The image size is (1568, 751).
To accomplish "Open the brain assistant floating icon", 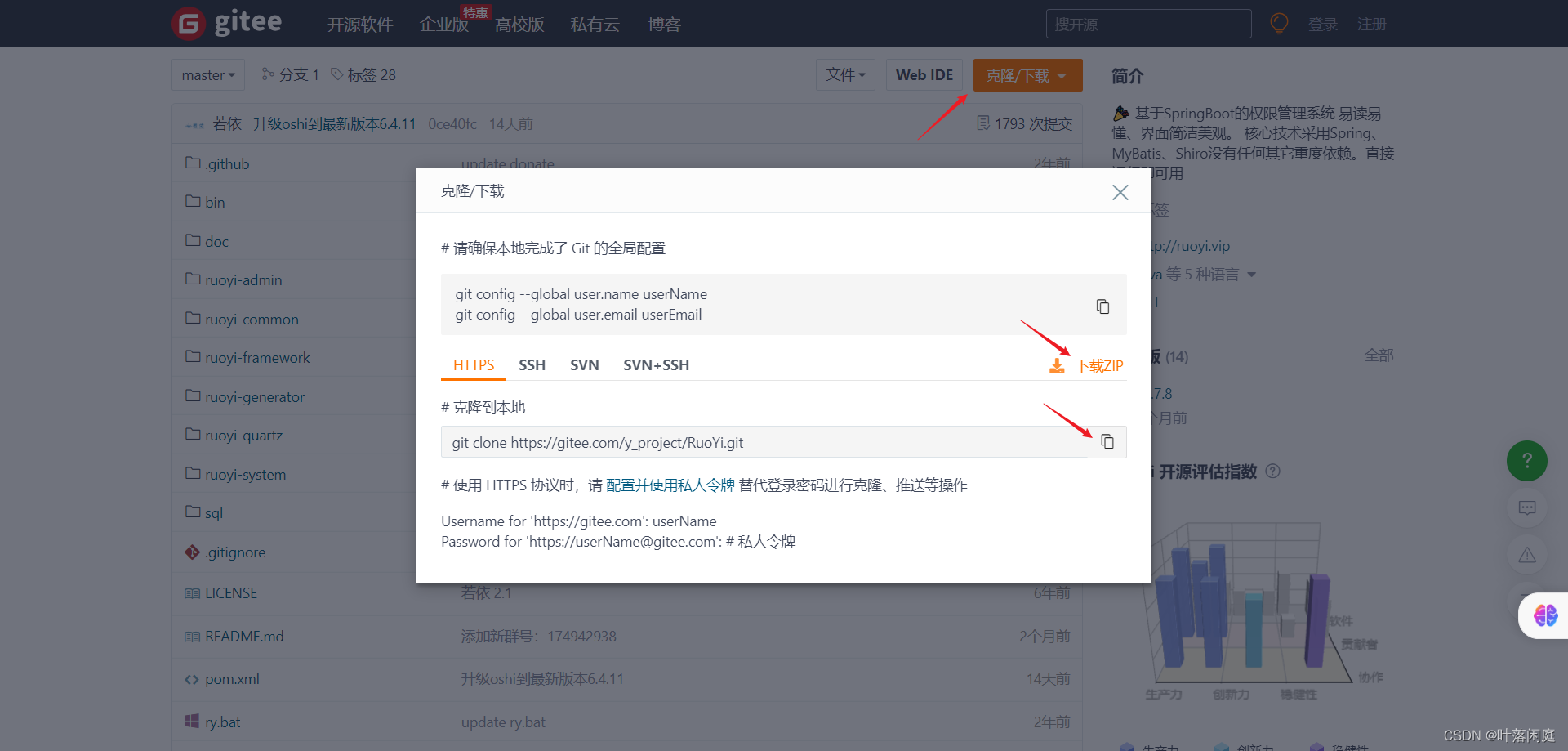I will (x=1544, y=615).
